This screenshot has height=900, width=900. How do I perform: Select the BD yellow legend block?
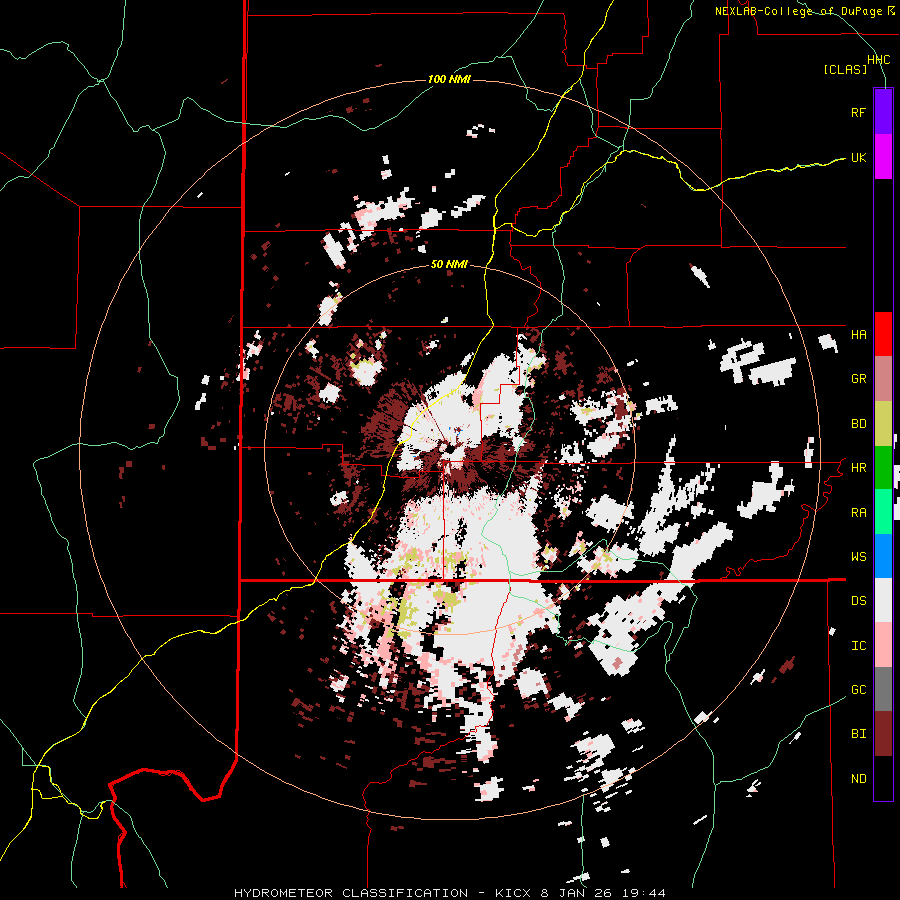pyautogui.click(x=883, y=424)
